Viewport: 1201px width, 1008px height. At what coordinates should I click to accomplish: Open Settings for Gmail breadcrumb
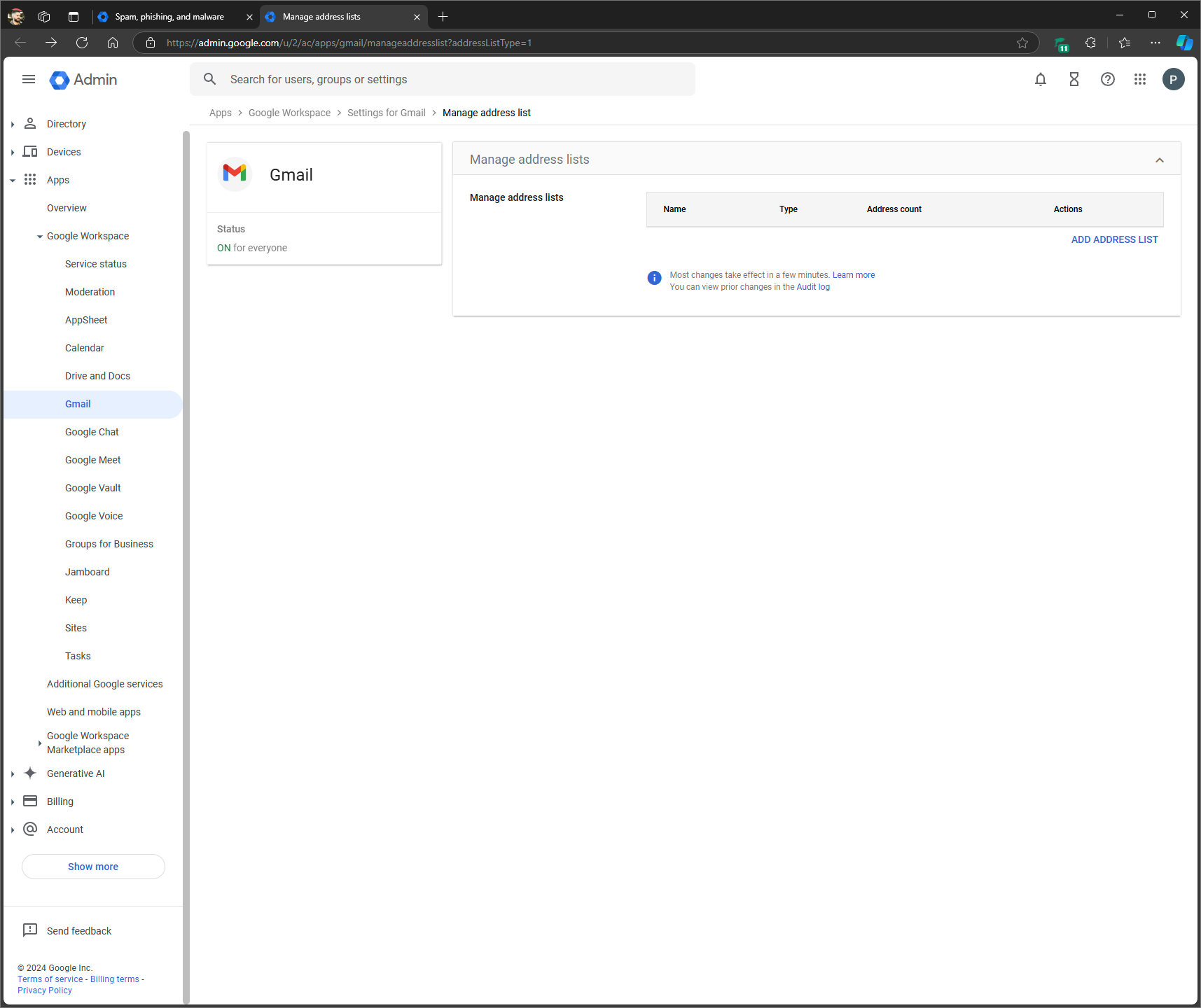click(x=387, y=113)
